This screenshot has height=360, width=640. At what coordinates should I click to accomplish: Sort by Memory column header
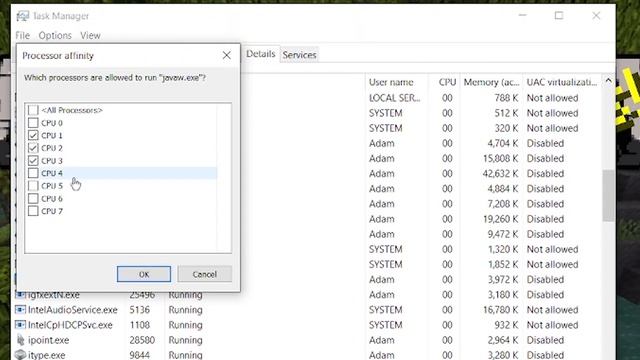tap(491, 82)
